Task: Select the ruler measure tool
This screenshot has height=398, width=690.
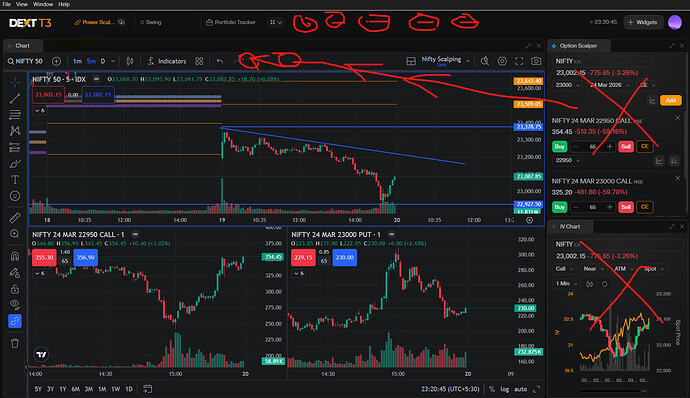Action: tap(15, 217)
